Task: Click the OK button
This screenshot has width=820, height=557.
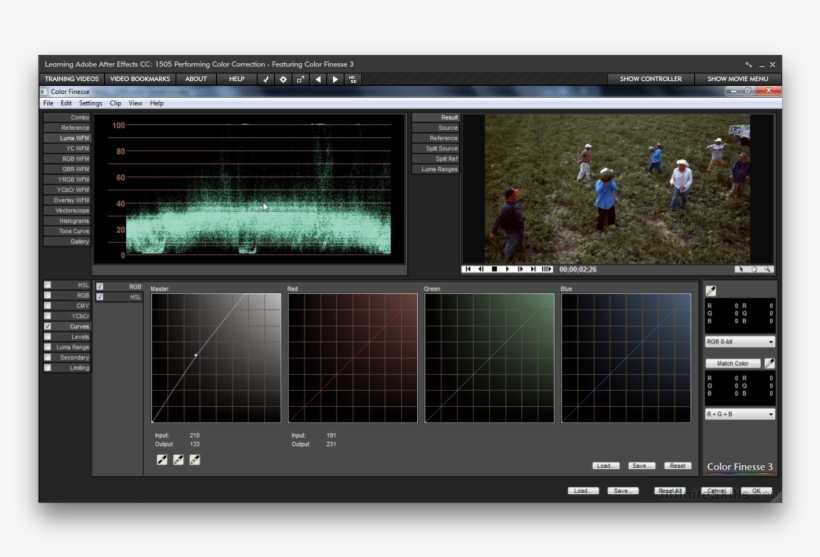Action: [x=756, y=491]
